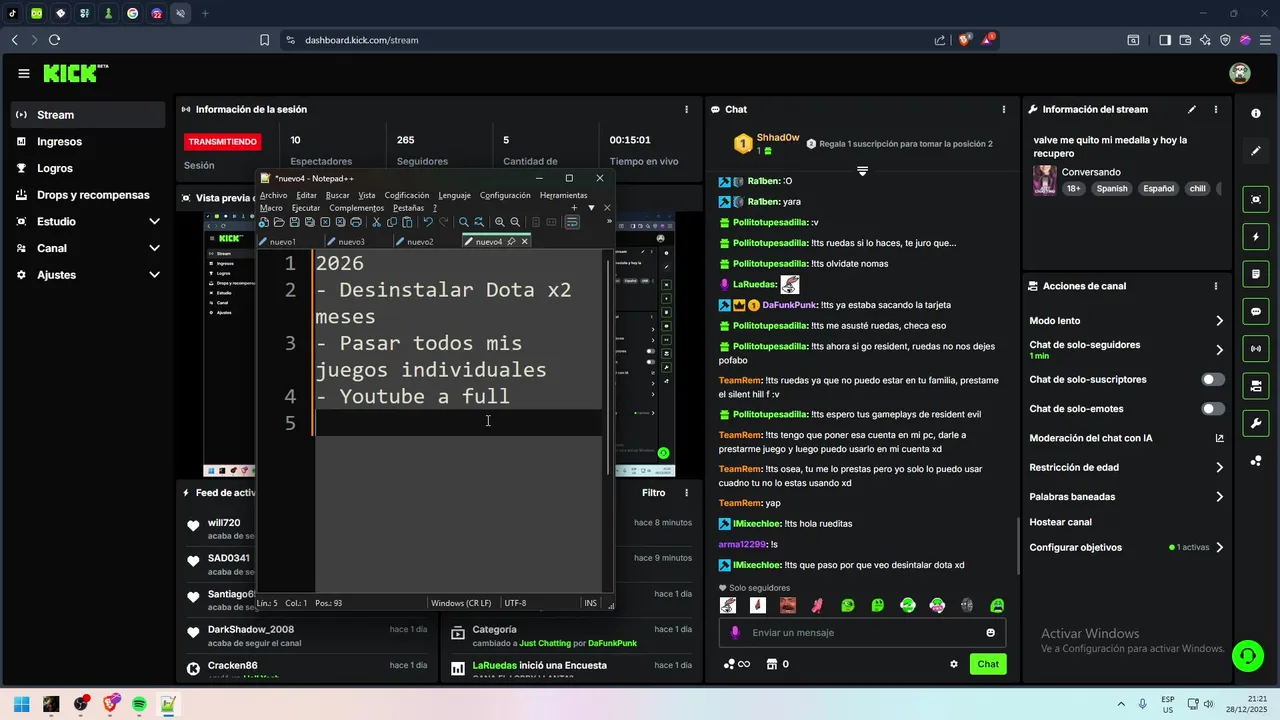Toggle Chat de solo-suscriptores
1280x720 pixels.
1213,380
